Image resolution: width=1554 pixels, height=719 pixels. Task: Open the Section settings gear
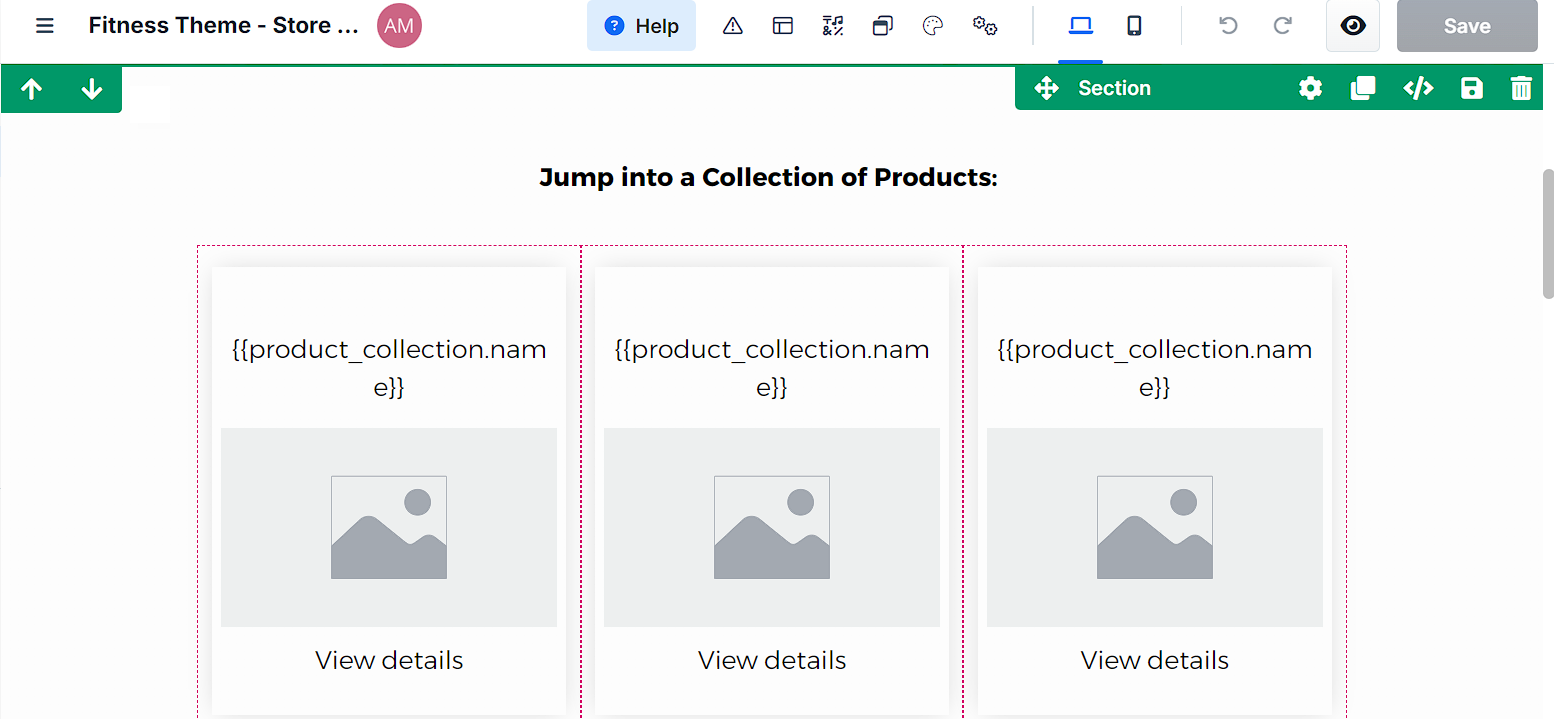1310,88
